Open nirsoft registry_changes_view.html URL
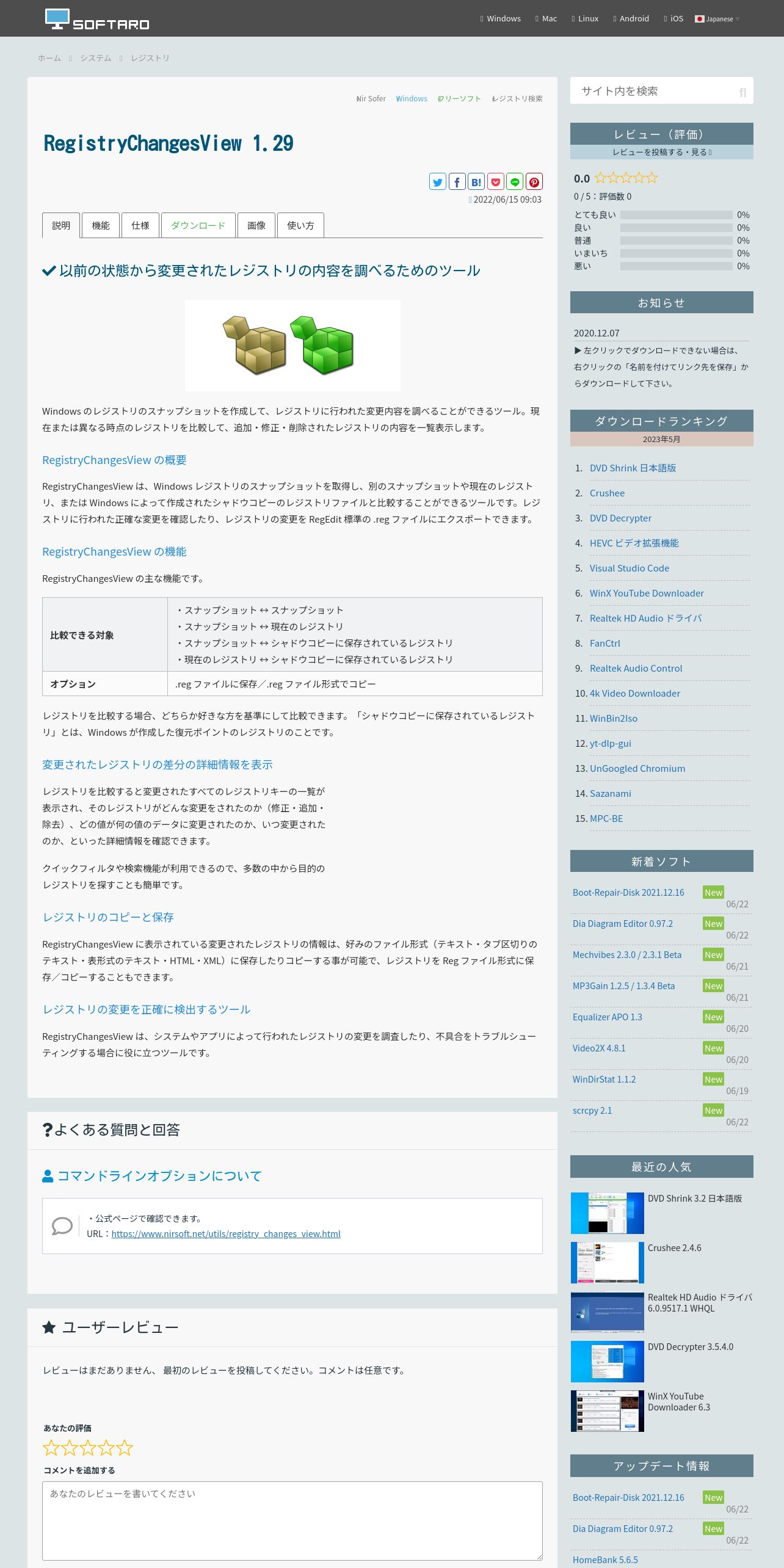The height and width of the screenshot is (1568, 784). (226, 1233)
